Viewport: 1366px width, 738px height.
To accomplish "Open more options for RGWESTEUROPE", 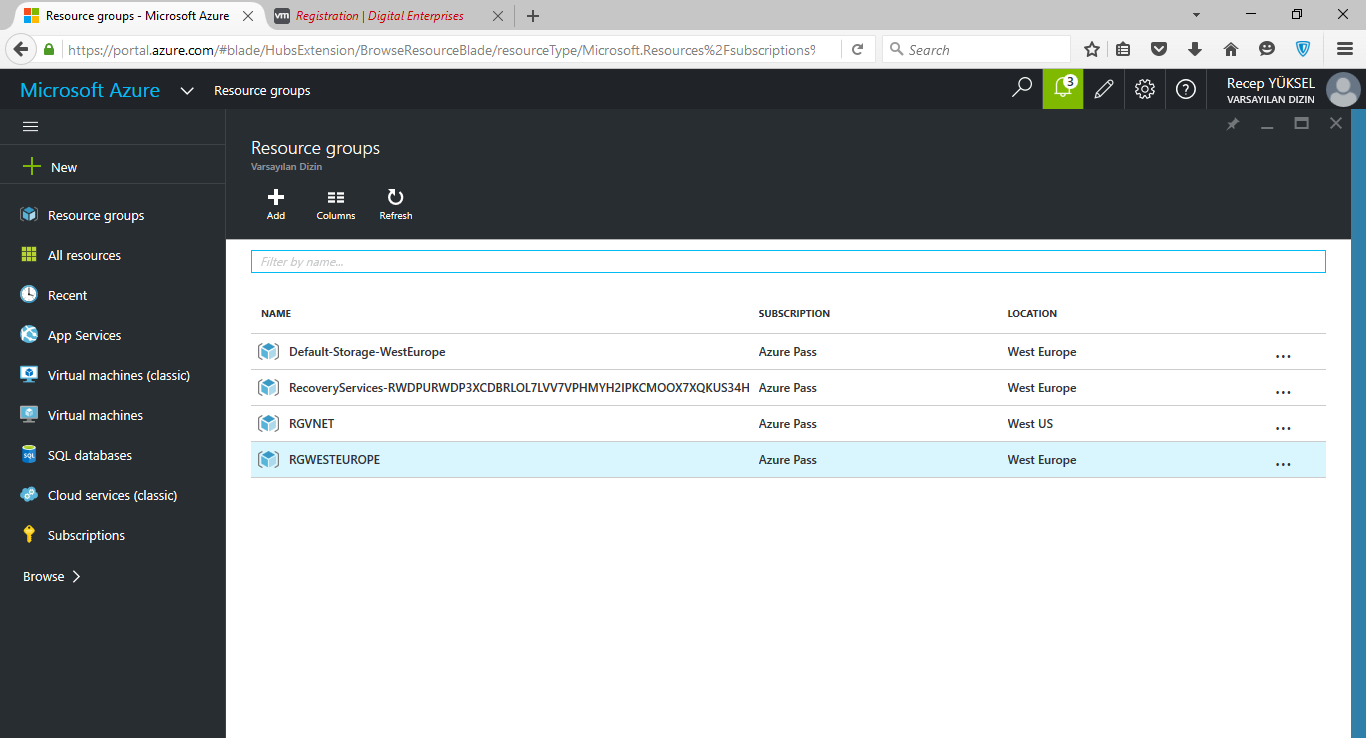I will tap(1283, 463).
